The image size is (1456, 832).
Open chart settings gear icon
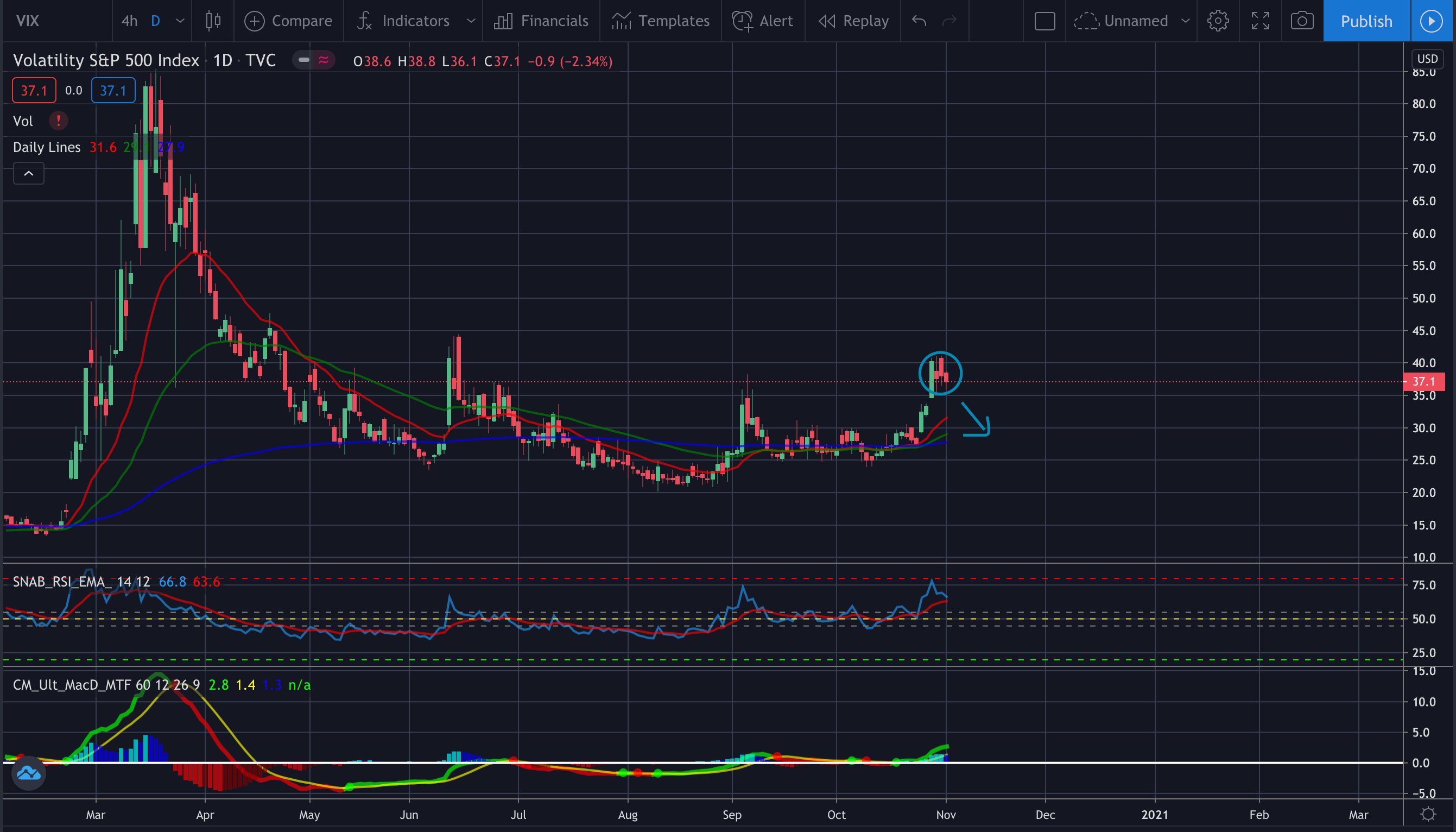(1217, 21)
